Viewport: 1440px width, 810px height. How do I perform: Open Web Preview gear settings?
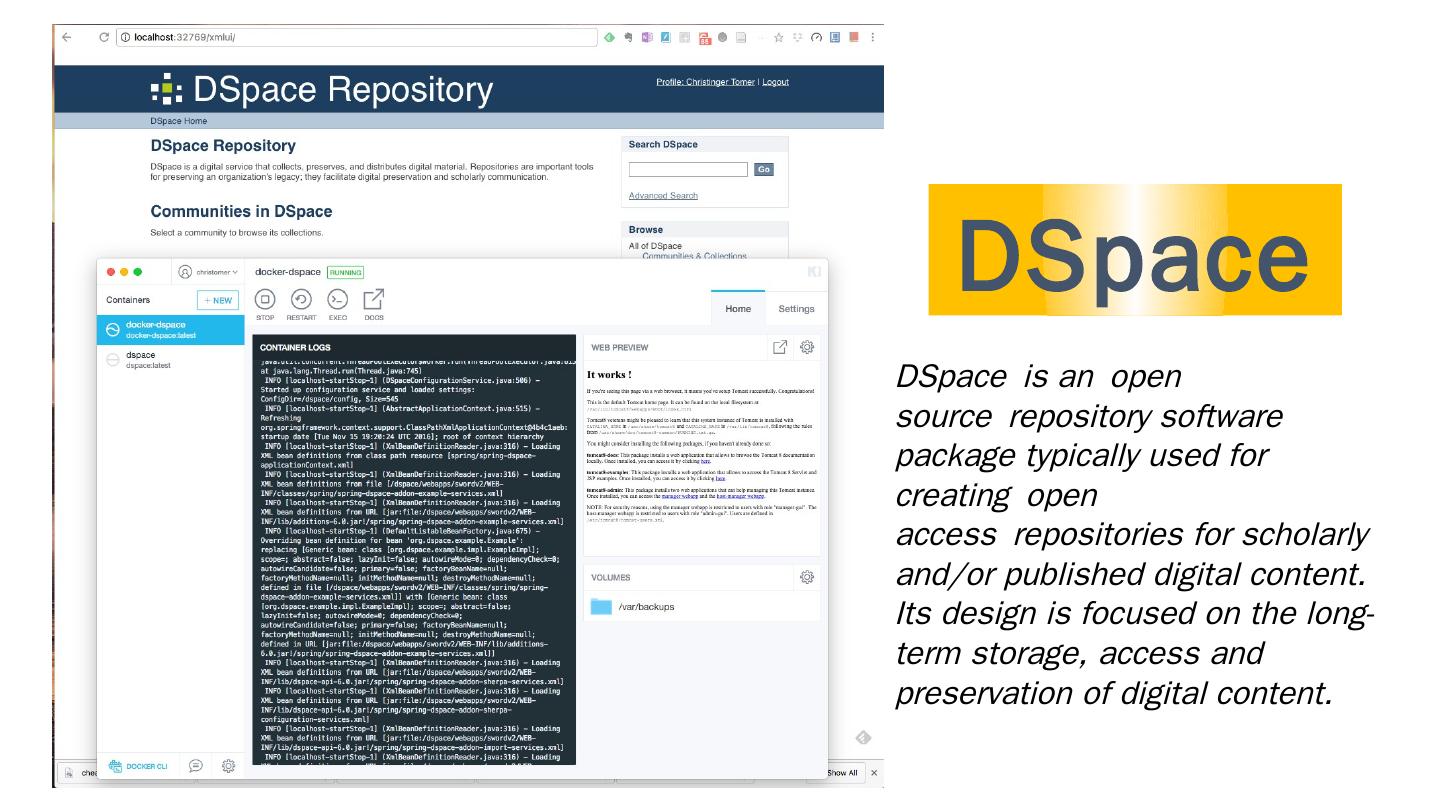(807, 347)
